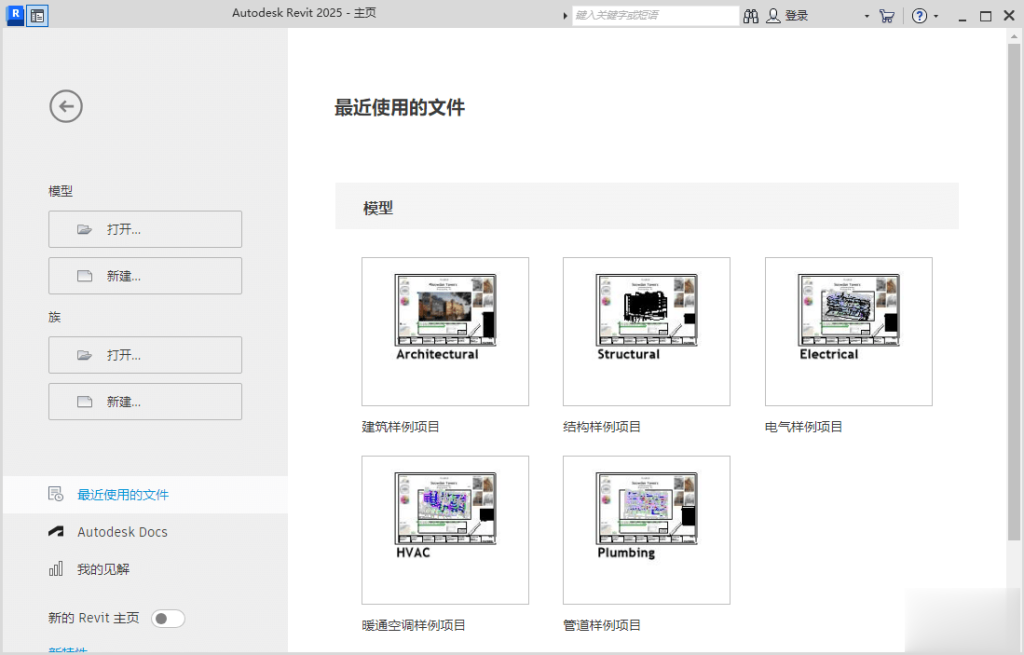Click 新建... button under 族 section
This screenshot has width=1024, height=655.
pos(145,402)
